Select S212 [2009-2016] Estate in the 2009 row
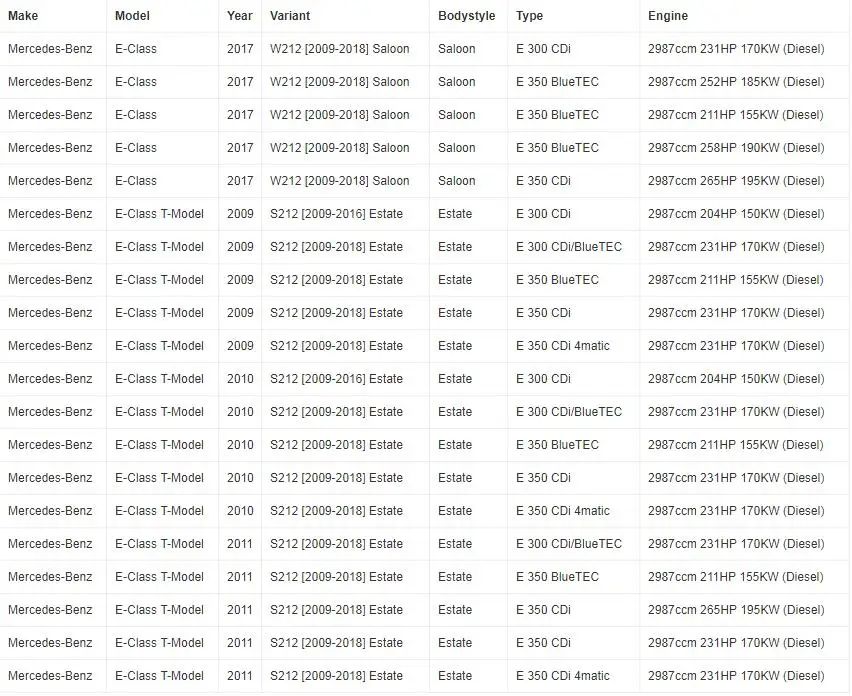The width and height of the screenshot is (852, 696). coord(336,214)
